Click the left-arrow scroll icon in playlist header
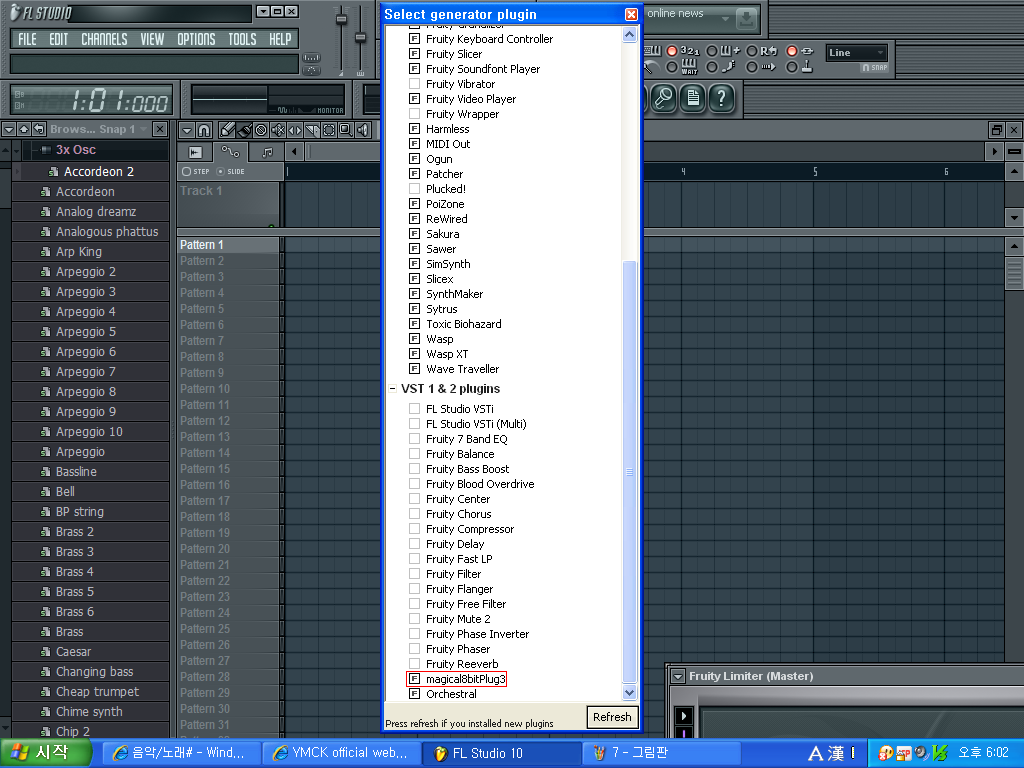The image size is (1024, 768). click(x=294, y=152)
